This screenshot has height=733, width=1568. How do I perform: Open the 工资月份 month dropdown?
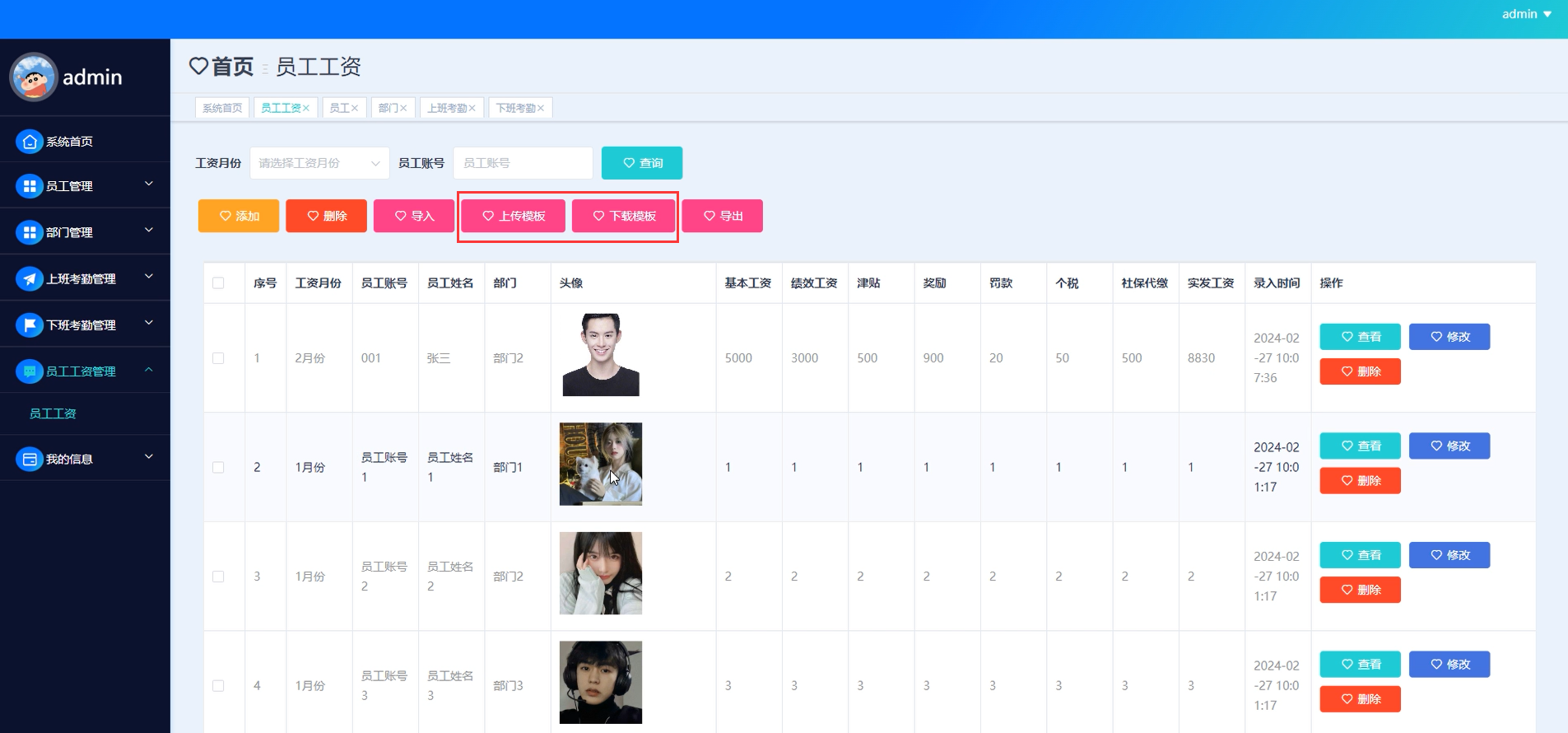pyautogui.click(x=319, y=163)
